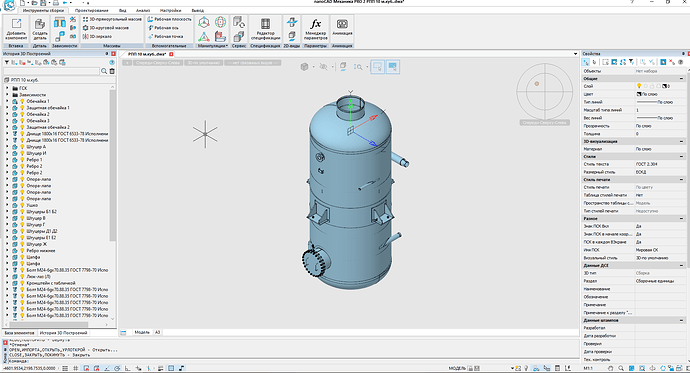This screenshot has width=690, height=373.
Task: Toggle visibility bulb of Обечайка 1
Action: pyautogui.click(x=22, y=101)
